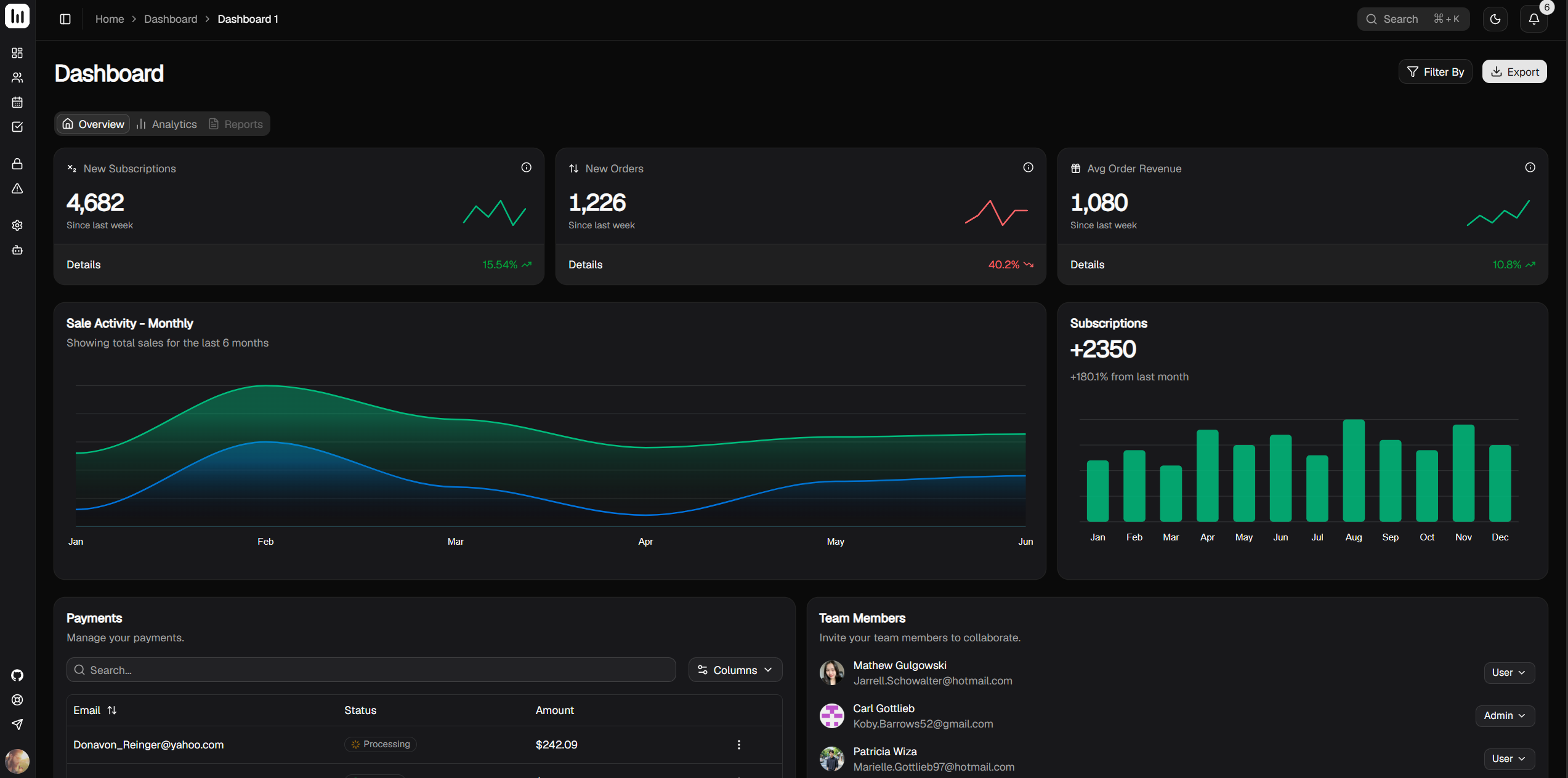Click the 15.54% growth indicator
The width and height of the screenshot is (1568, 778).
pyautogui.click(x=507, y=265)
